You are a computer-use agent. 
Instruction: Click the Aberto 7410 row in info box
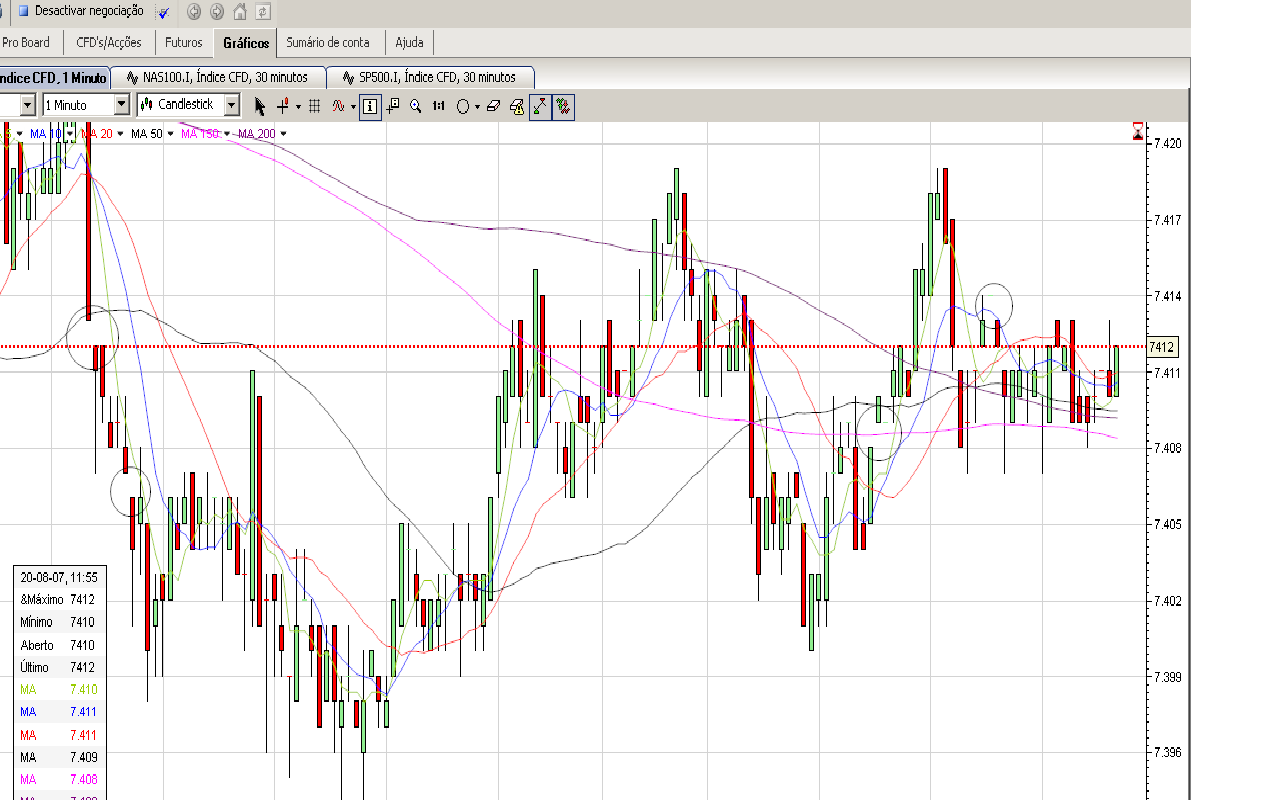pyautogui.click(x=58, y=645)
